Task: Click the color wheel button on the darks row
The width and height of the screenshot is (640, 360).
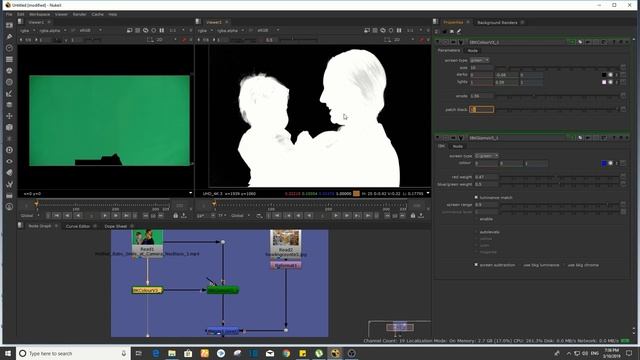Action: 611,75
